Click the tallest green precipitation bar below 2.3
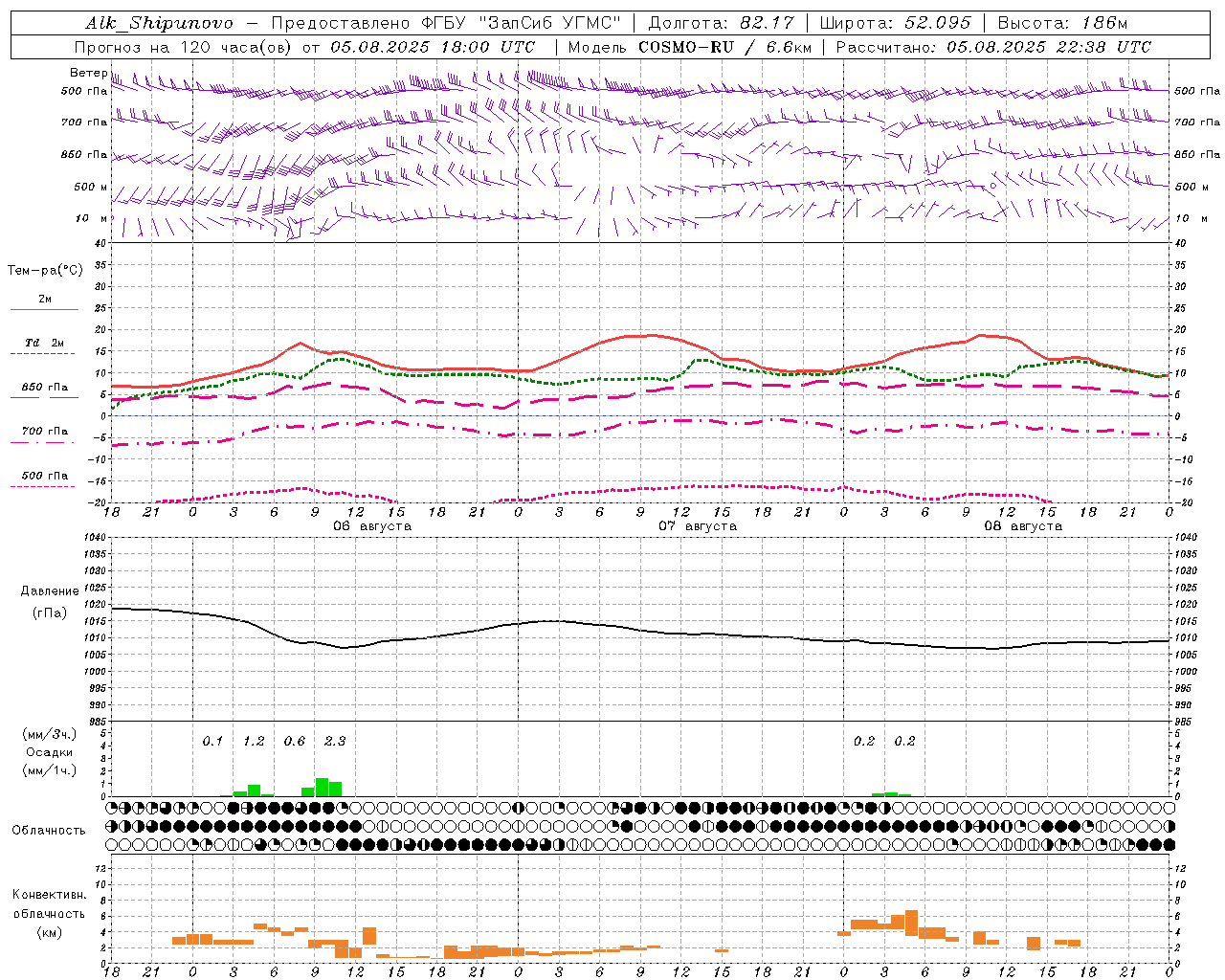Viewport: 1225px width, 980px height. [x=322, y=787]
